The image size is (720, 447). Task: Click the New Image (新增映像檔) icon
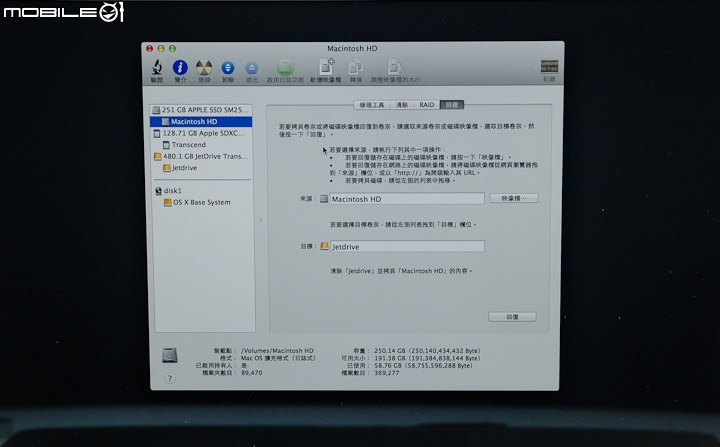[326, 67]
